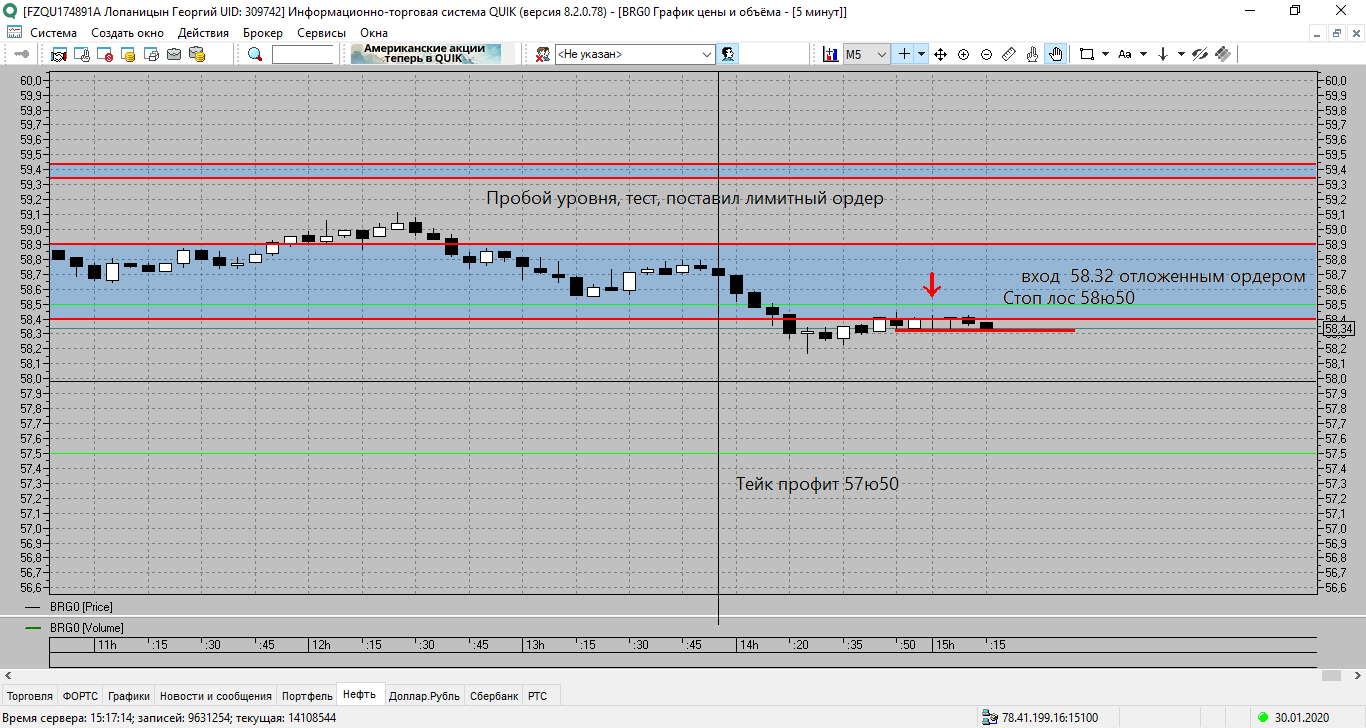Click the hand-pointer new order icon

(x=82, y=54)
